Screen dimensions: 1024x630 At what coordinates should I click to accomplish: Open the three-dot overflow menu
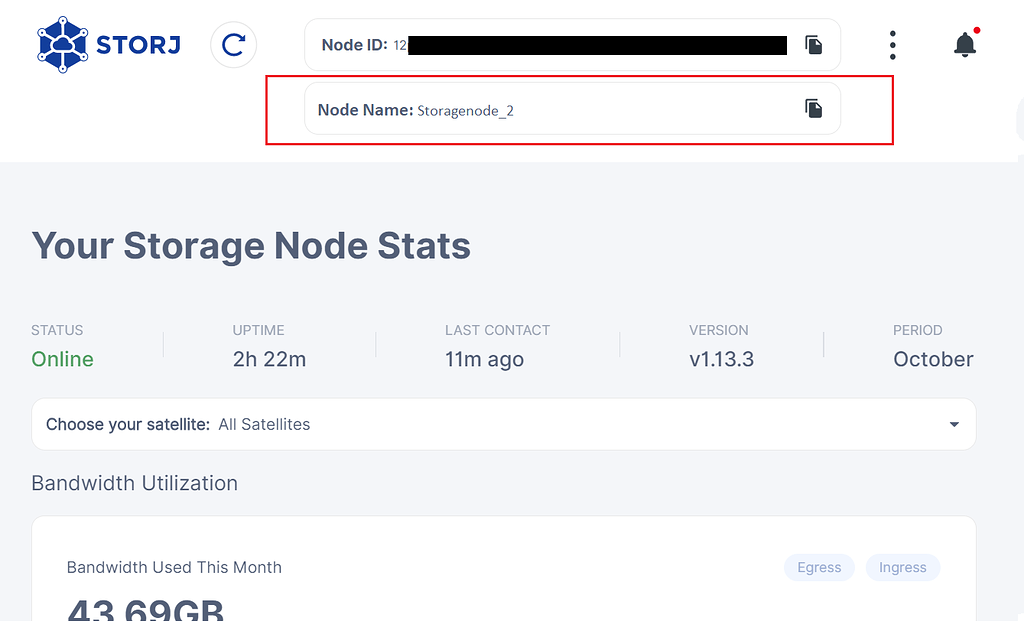(892, 44)
